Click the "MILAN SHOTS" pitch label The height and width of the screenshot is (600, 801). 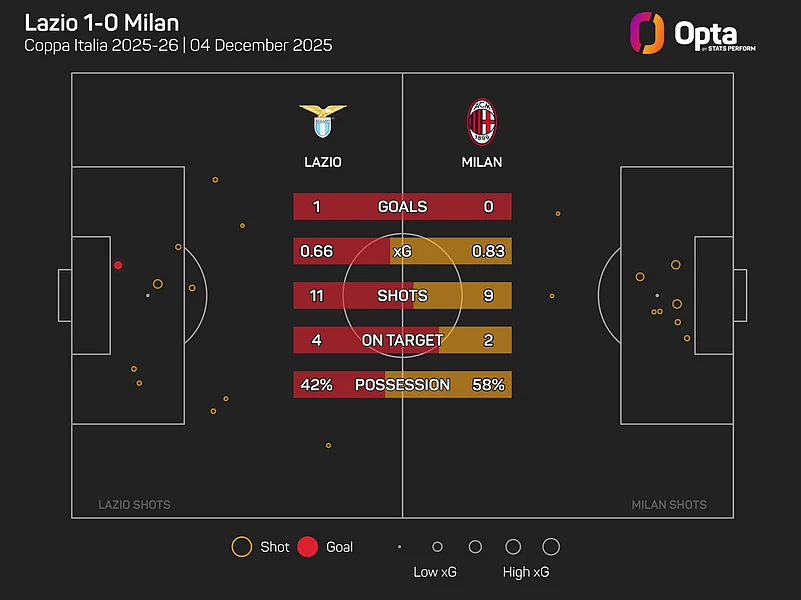point(669,505)
